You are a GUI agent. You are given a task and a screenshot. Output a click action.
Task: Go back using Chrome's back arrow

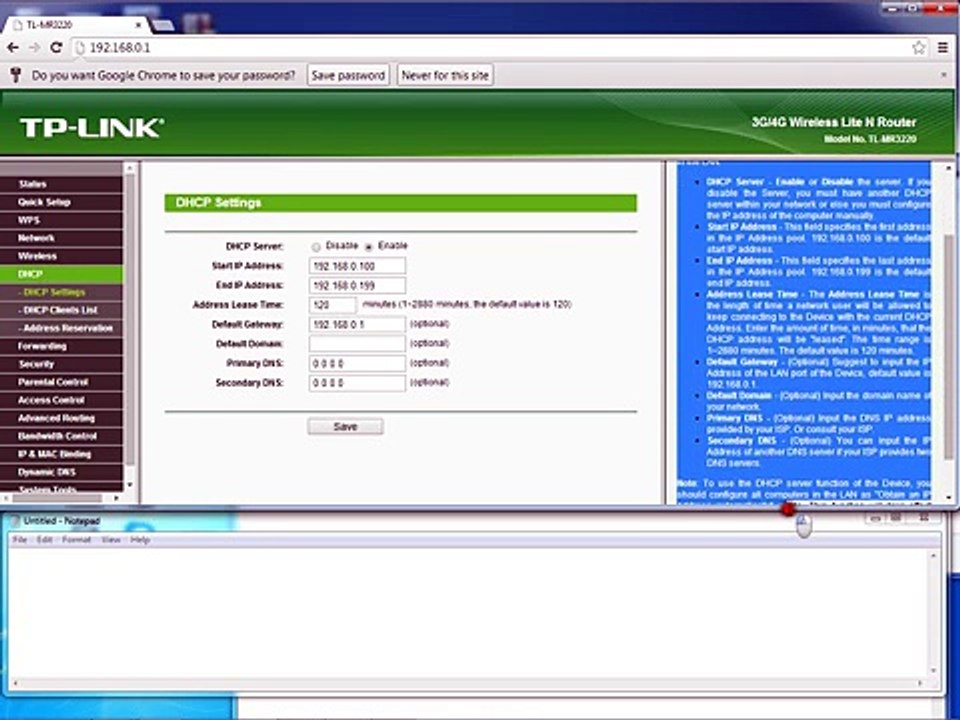click(x=13, y=48)
